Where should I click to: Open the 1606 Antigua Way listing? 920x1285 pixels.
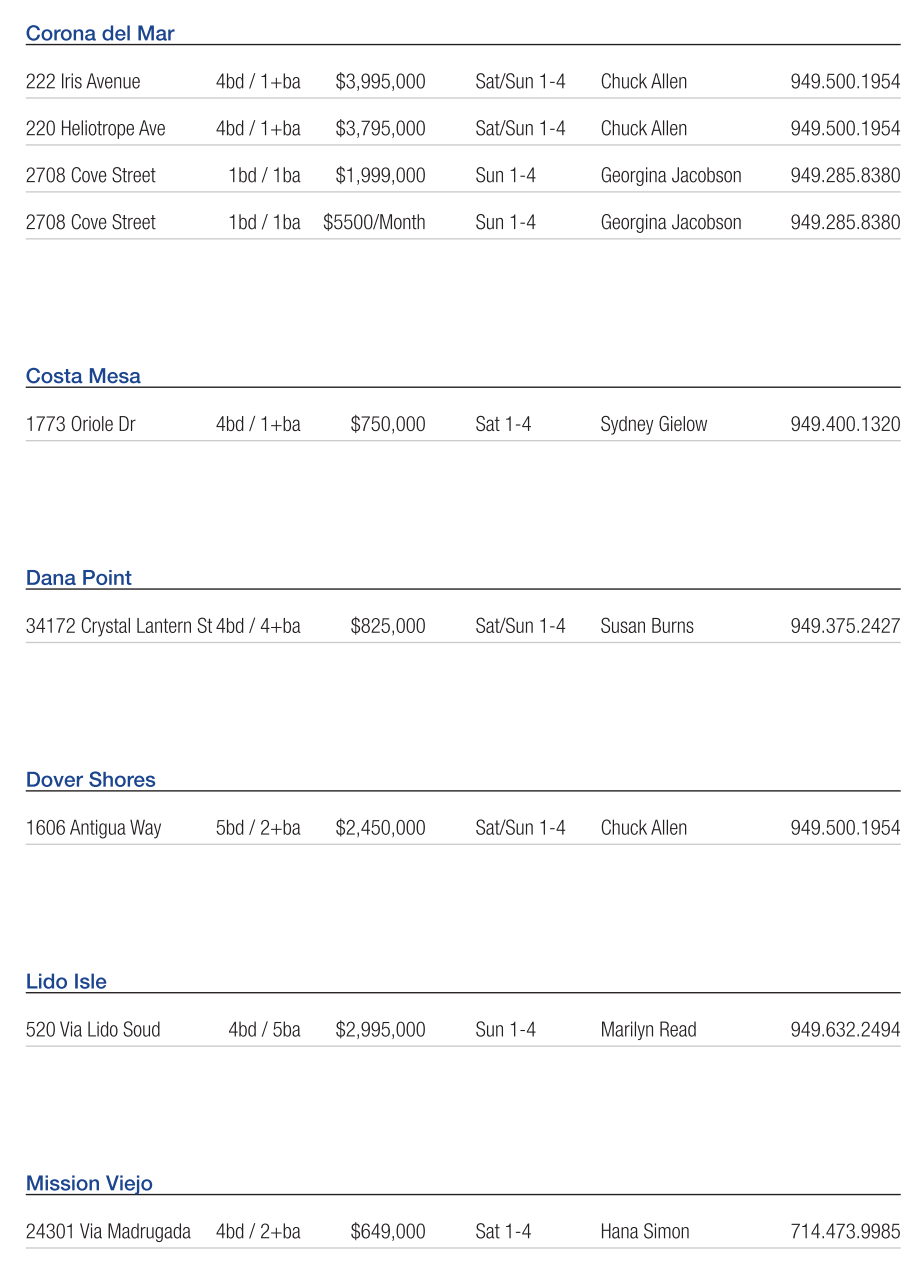point(93,829)
